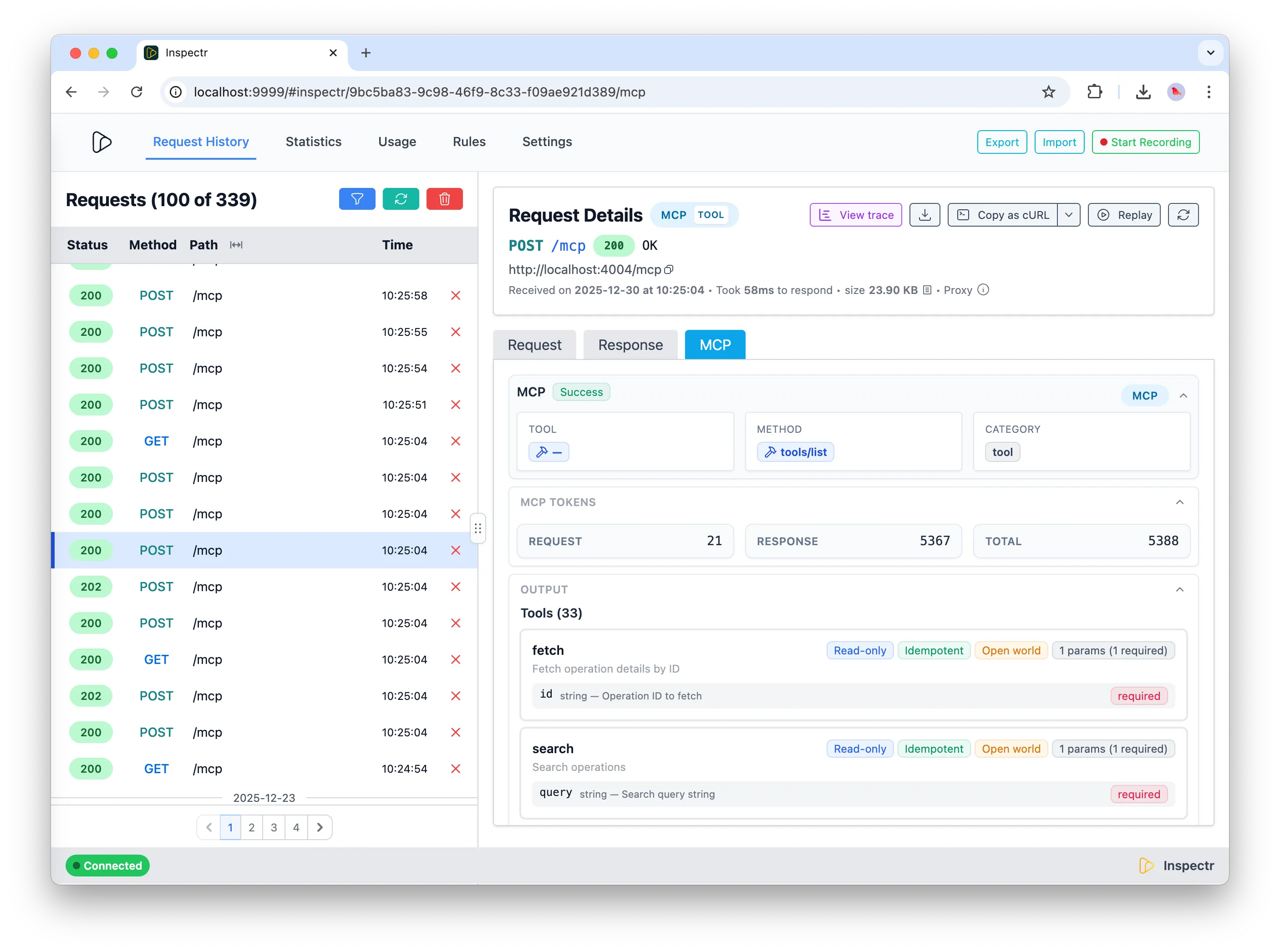Open the tools/list method link
Viewport: 1280px width, 952px height.
point(795,452)
